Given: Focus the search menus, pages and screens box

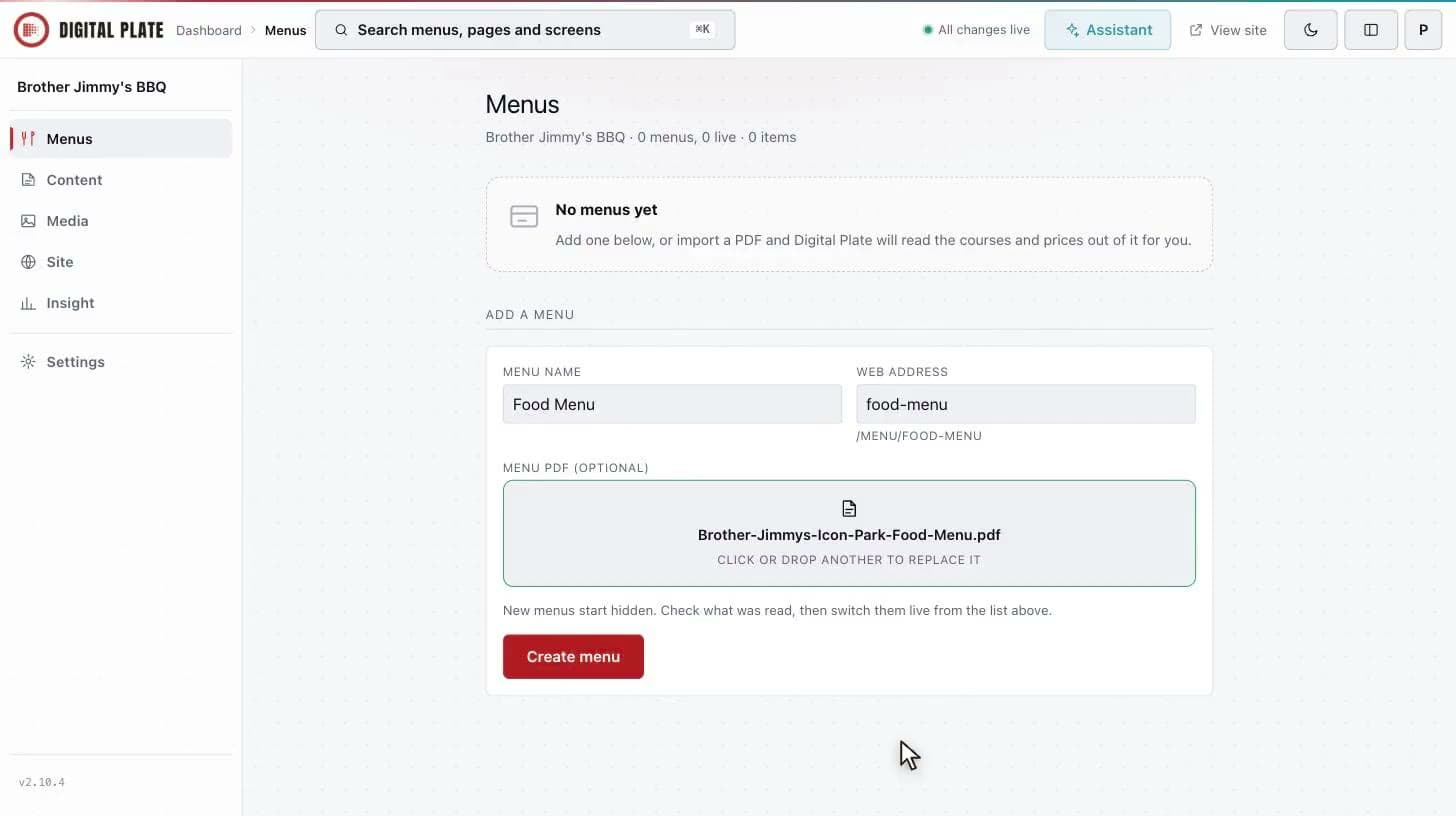Looking at the screenshot, I should [x=525, y=30].
